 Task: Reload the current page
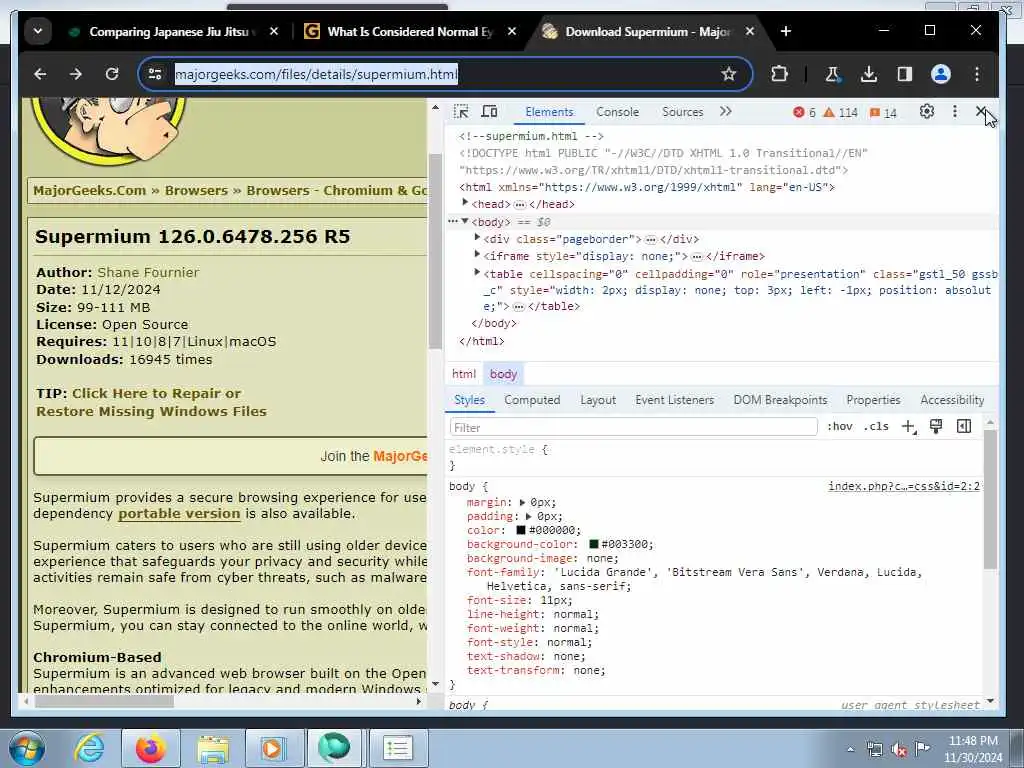(112, 74)
